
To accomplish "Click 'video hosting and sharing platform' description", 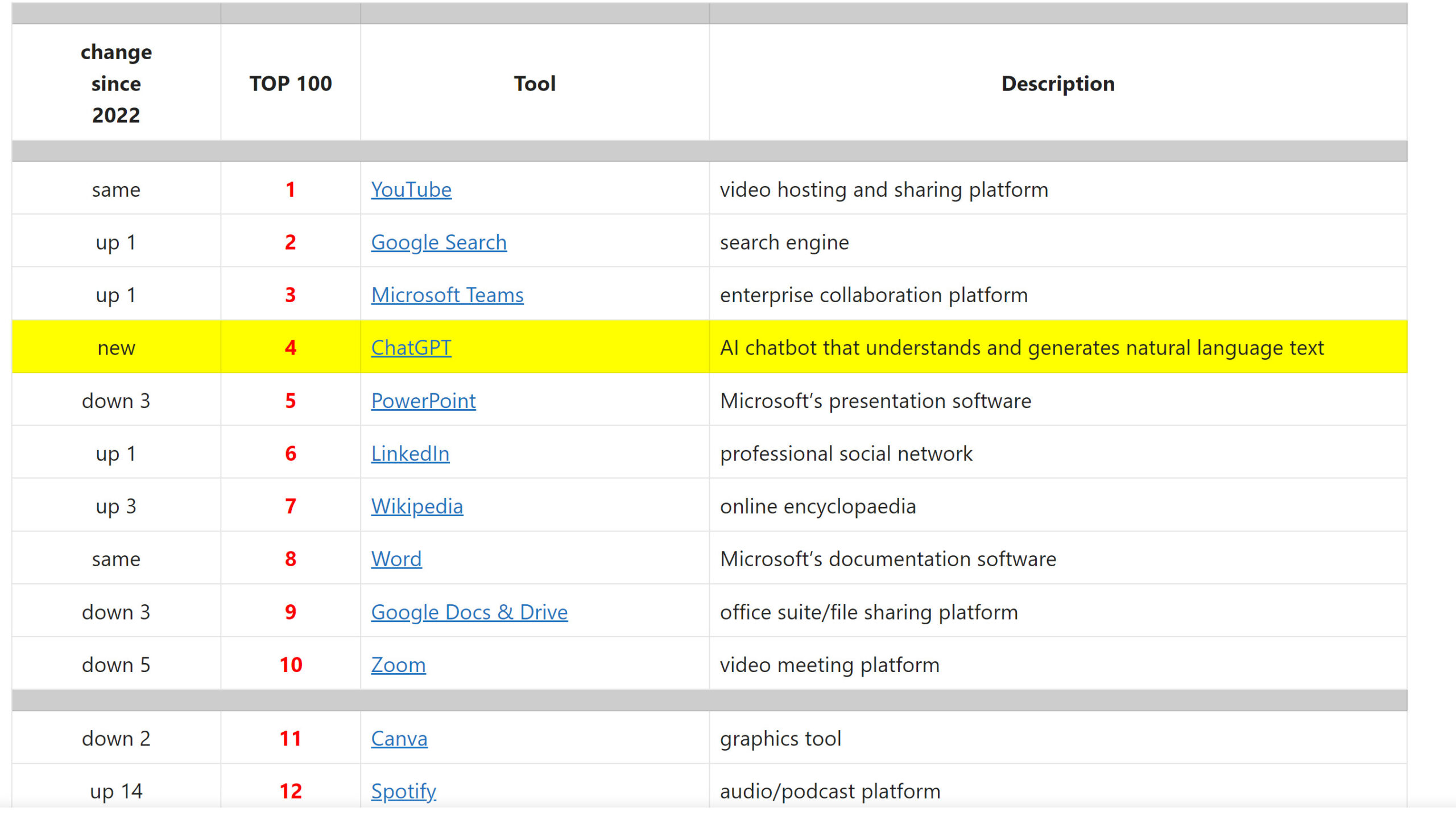I will (884, 190).
